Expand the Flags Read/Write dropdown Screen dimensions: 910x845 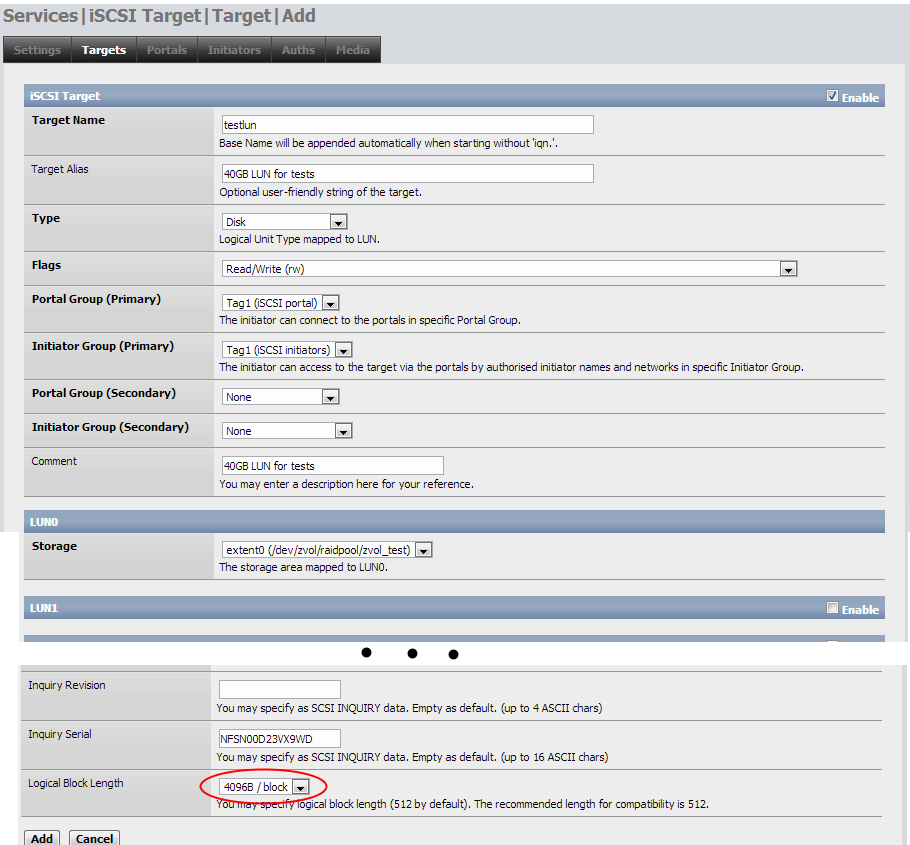click(509, 269)
